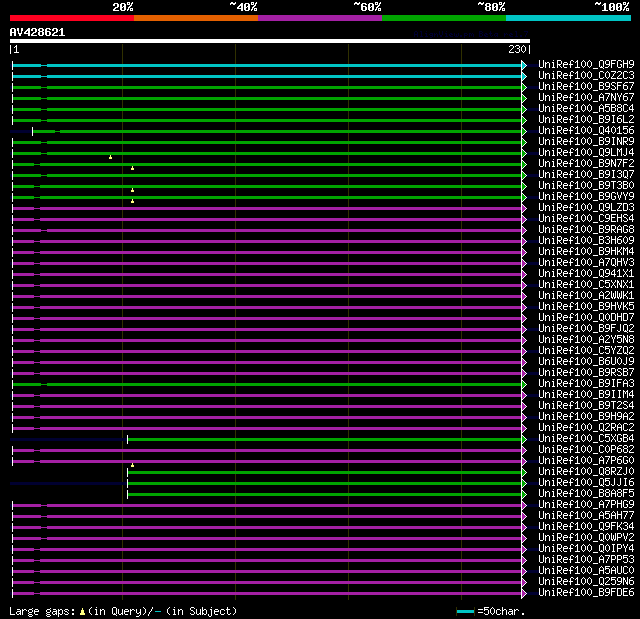Click the UniRef100_B9RSB7 text
Image resolution: width=640 pixels, height=619 pixels.
click(x=586, y=373)
